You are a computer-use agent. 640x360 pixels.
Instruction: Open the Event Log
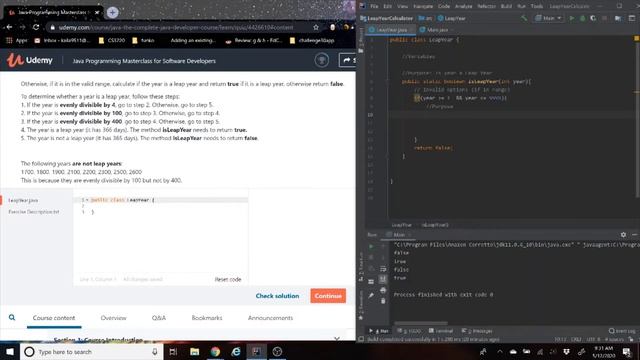point(622,331)
